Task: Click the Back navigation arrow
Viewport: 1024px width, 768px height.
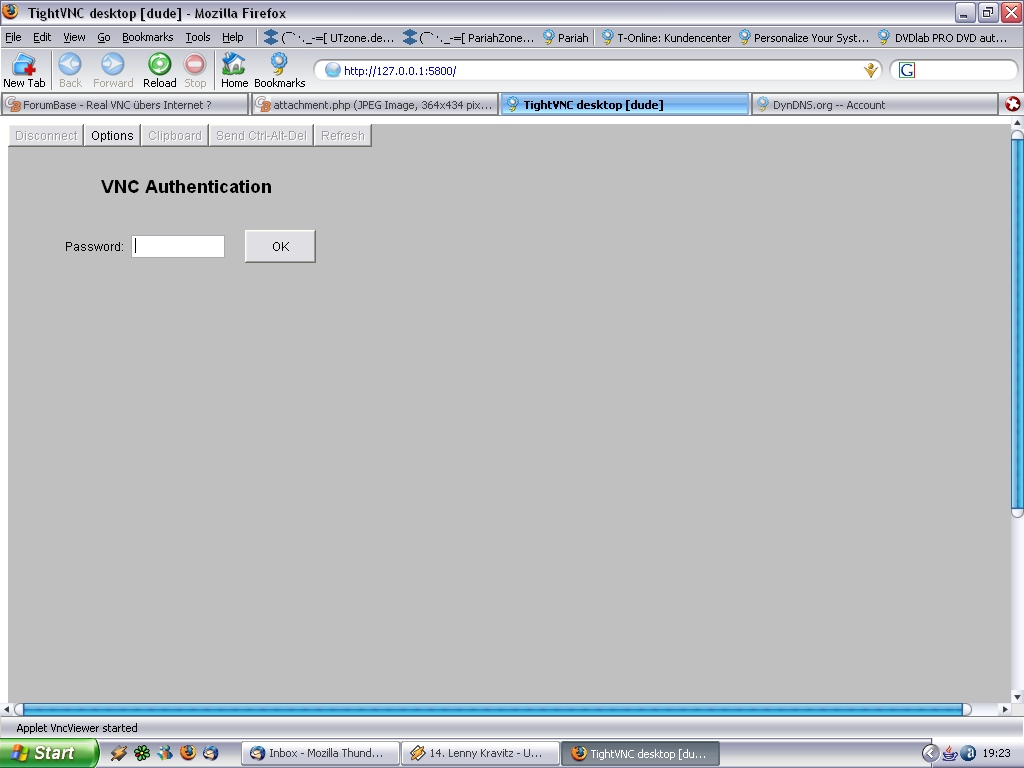Action: click(70, 70)
